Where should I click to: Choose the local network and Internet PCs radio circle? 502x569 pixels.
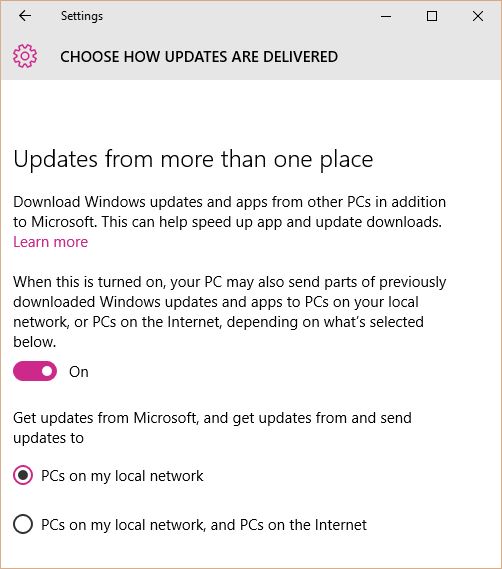23,524
